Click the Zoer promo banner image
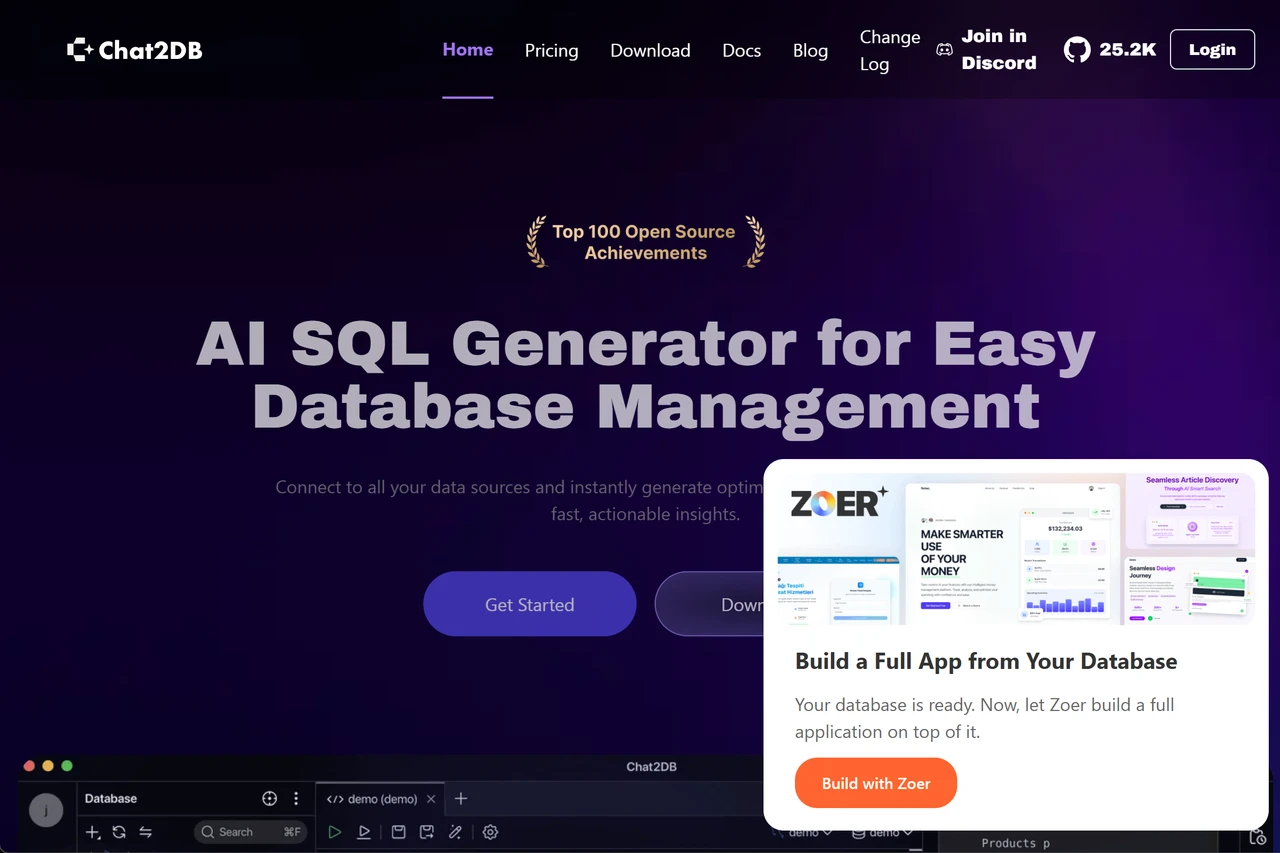1280x853 pixels. [1016, 549]
